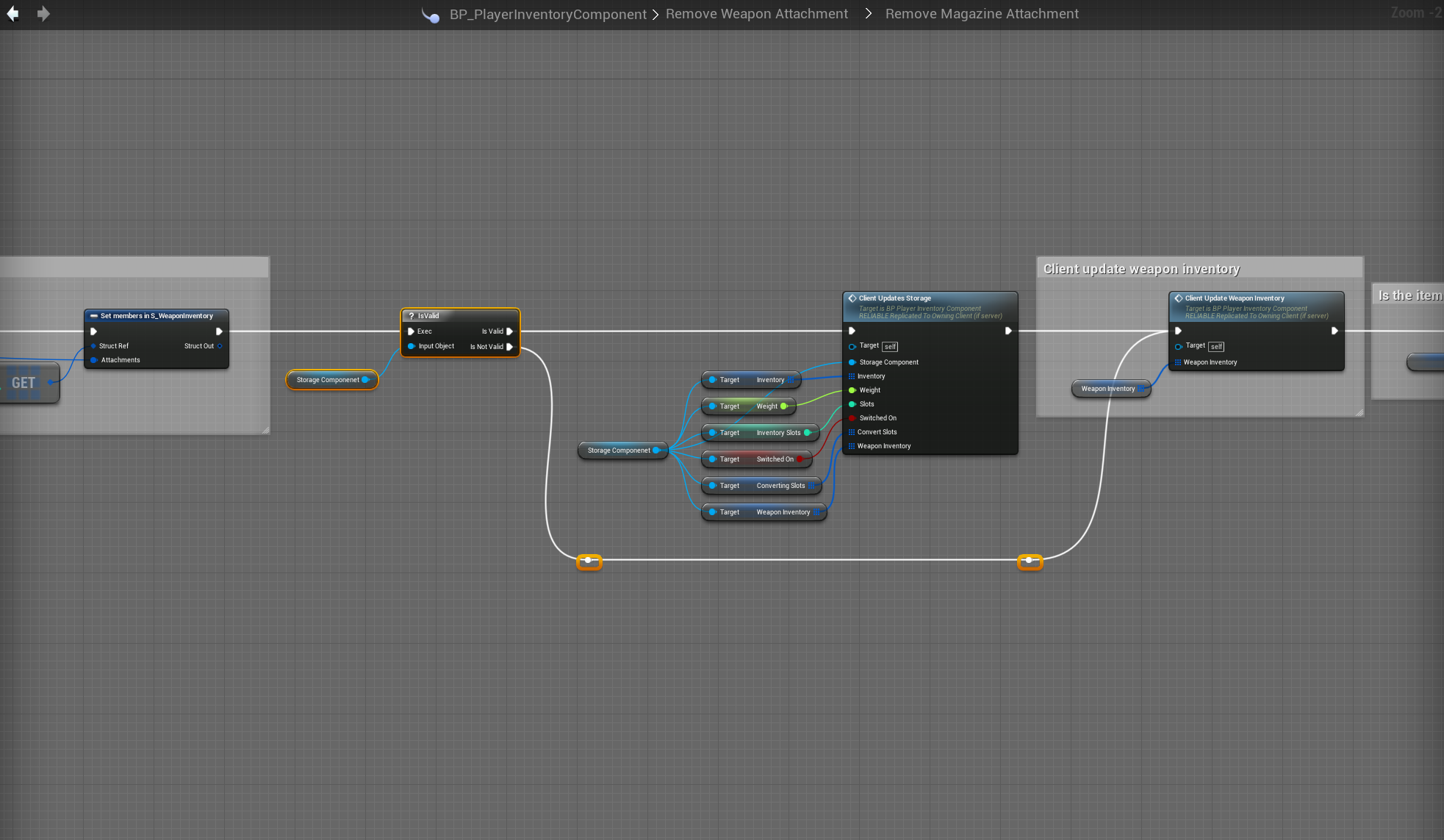
Task: Select the Client update weapon inventory comment
Action: (1141, 269)
